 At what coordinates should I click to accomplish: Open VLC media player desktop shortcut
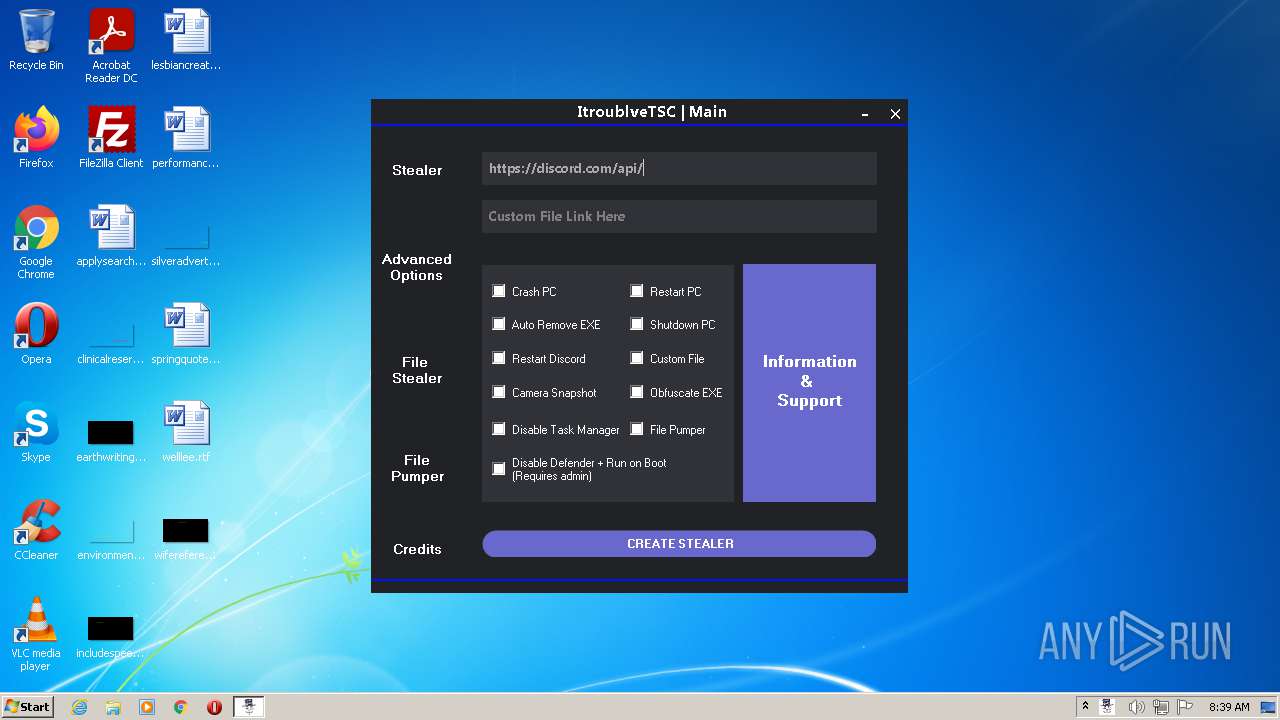[36, 634]
